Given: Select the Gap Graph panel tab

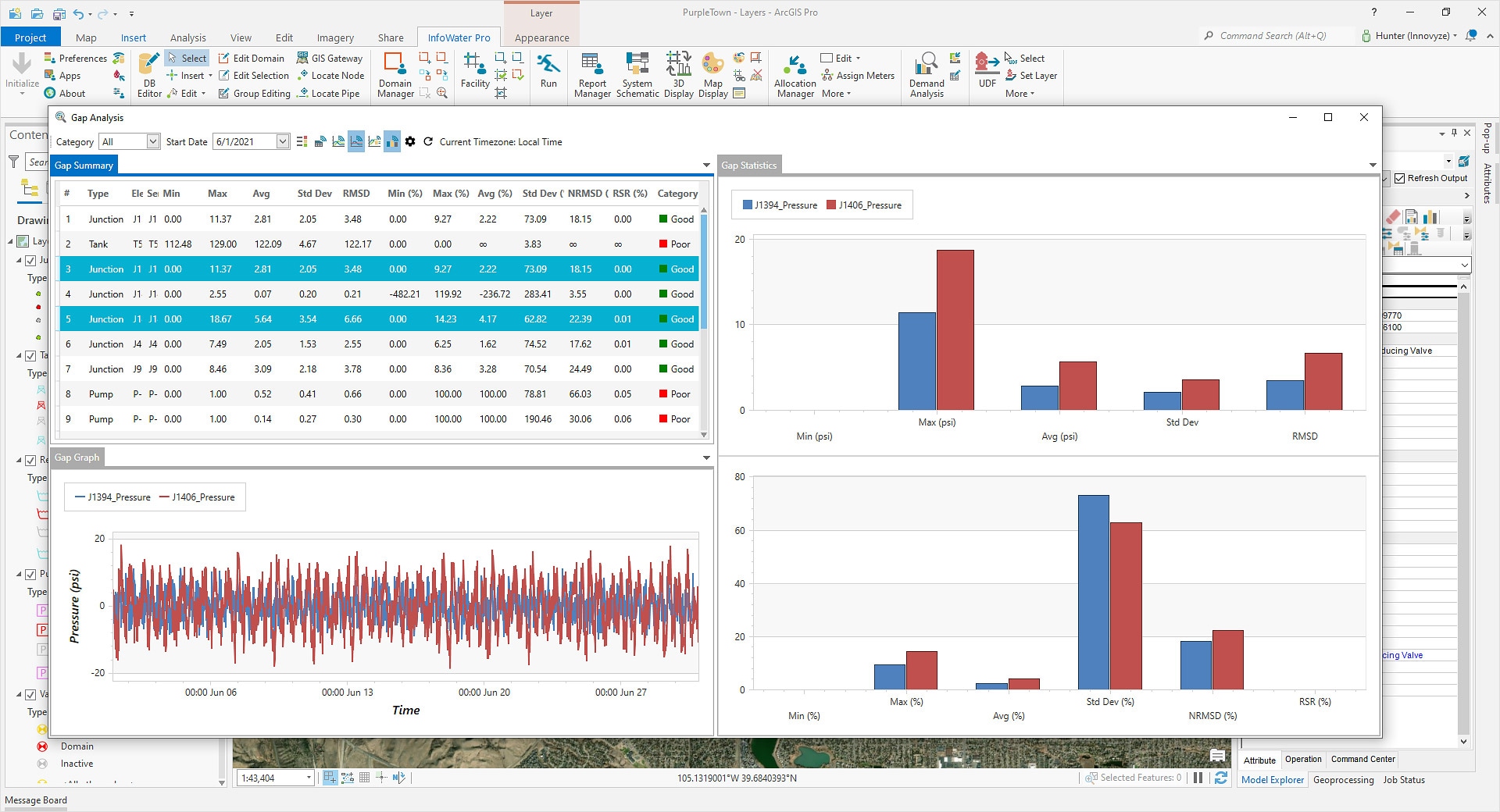Looking at the screenshot, I should click(x=77, y=458).
